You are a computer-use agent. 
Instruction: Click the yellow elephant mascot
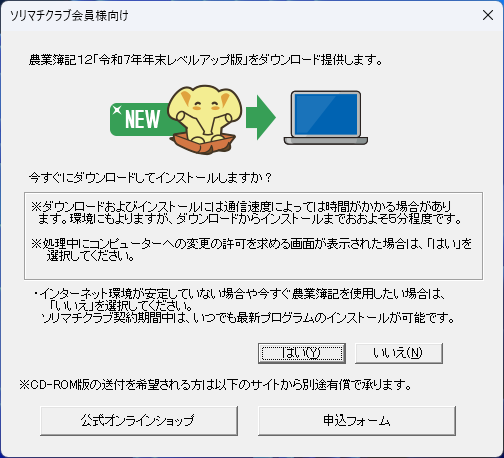[204, 114]
